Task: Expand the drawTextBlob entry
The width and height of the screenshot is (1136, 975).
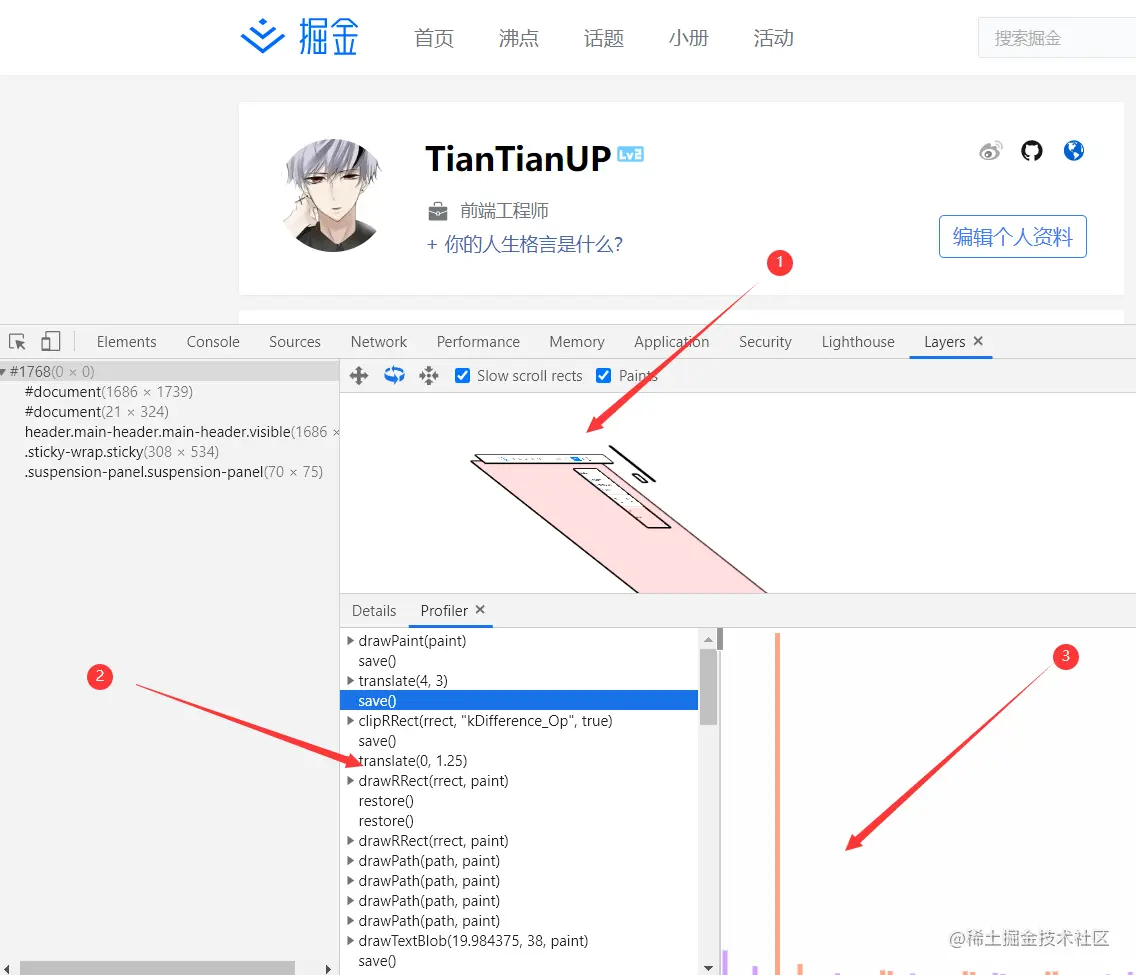Action: coord(350,940)
